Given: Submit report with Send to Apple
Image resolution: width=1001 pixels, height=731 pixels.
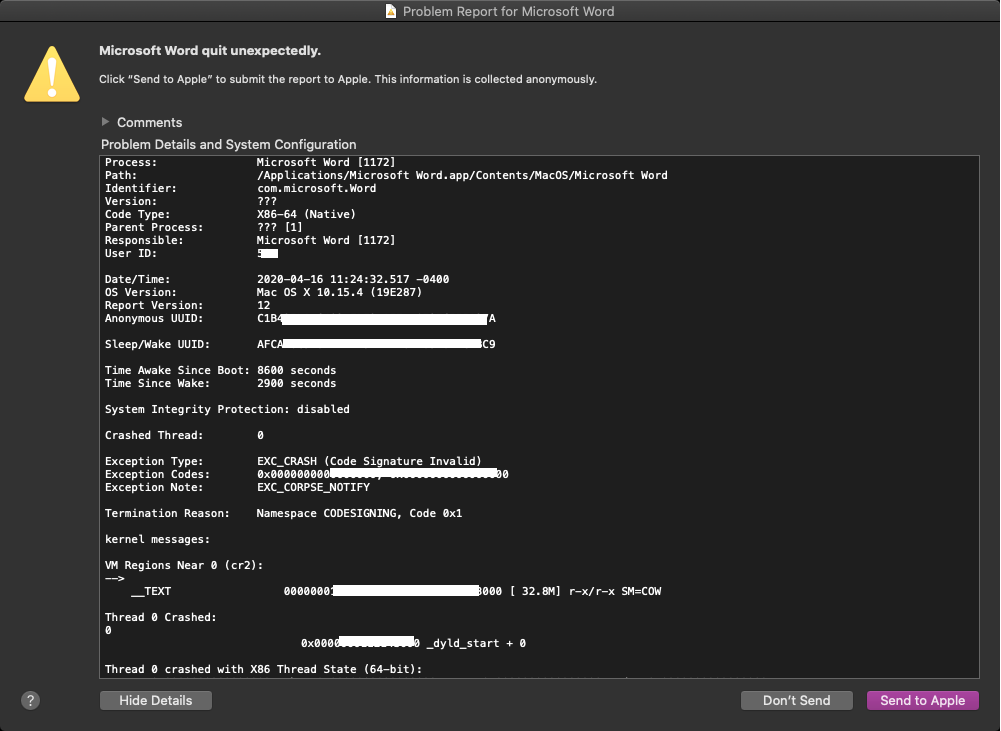Looking at the screenshot, I should pos(922,700).
